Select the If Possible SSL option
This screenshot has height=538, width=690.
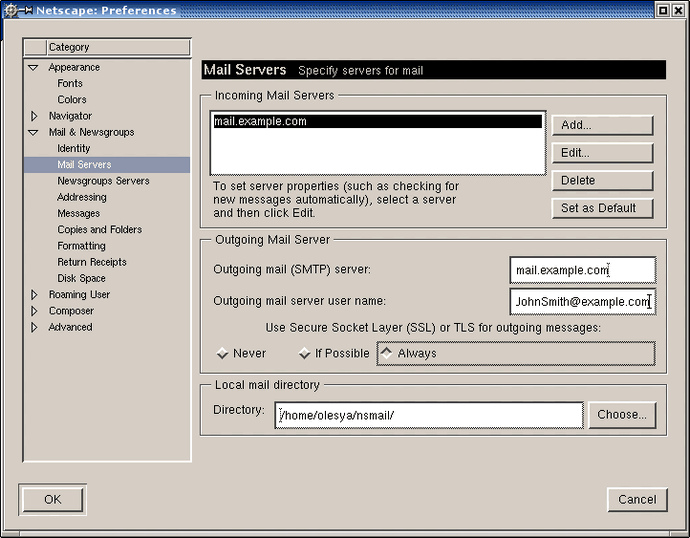tap(304, 353)
